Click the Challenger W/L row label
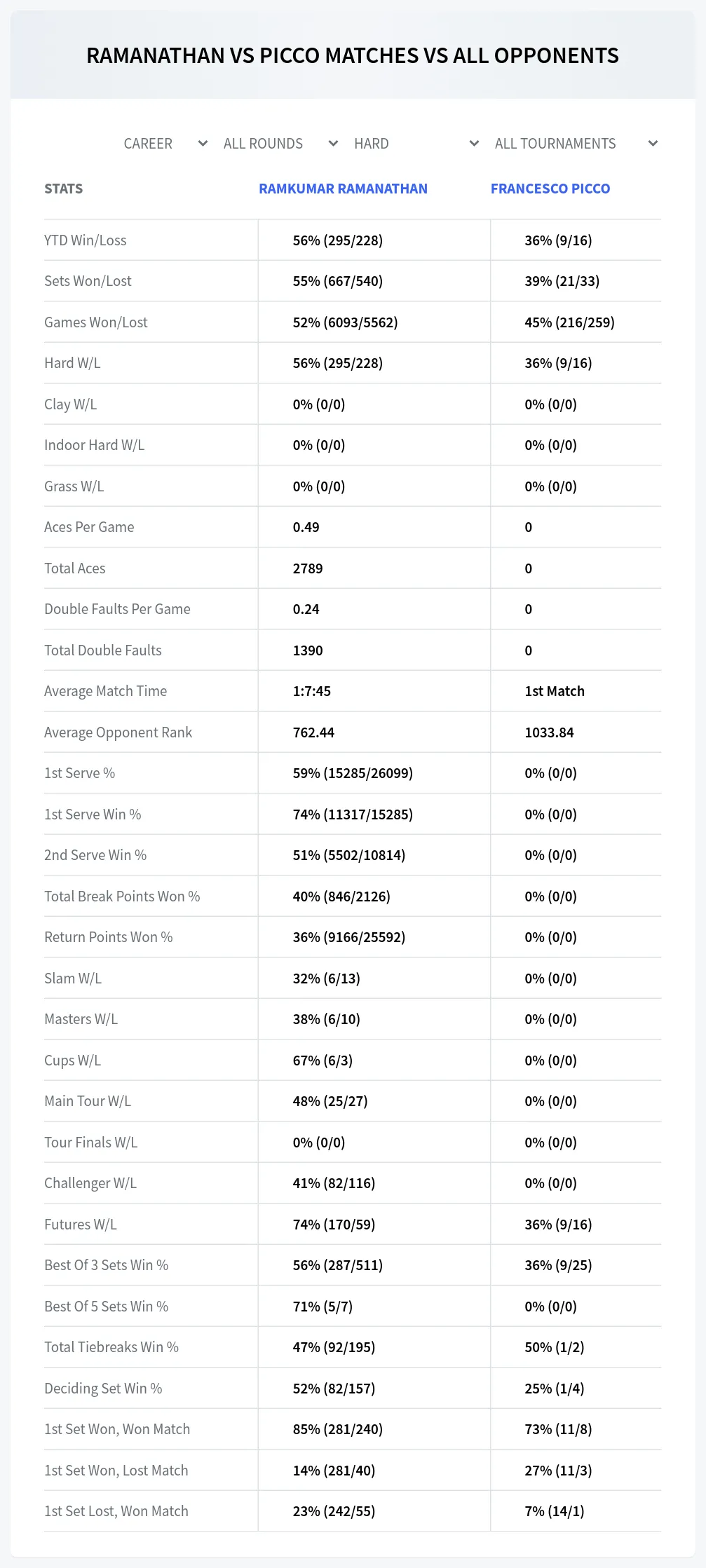The width and height of the screenshot is (706, 1568). [90, 1183]
